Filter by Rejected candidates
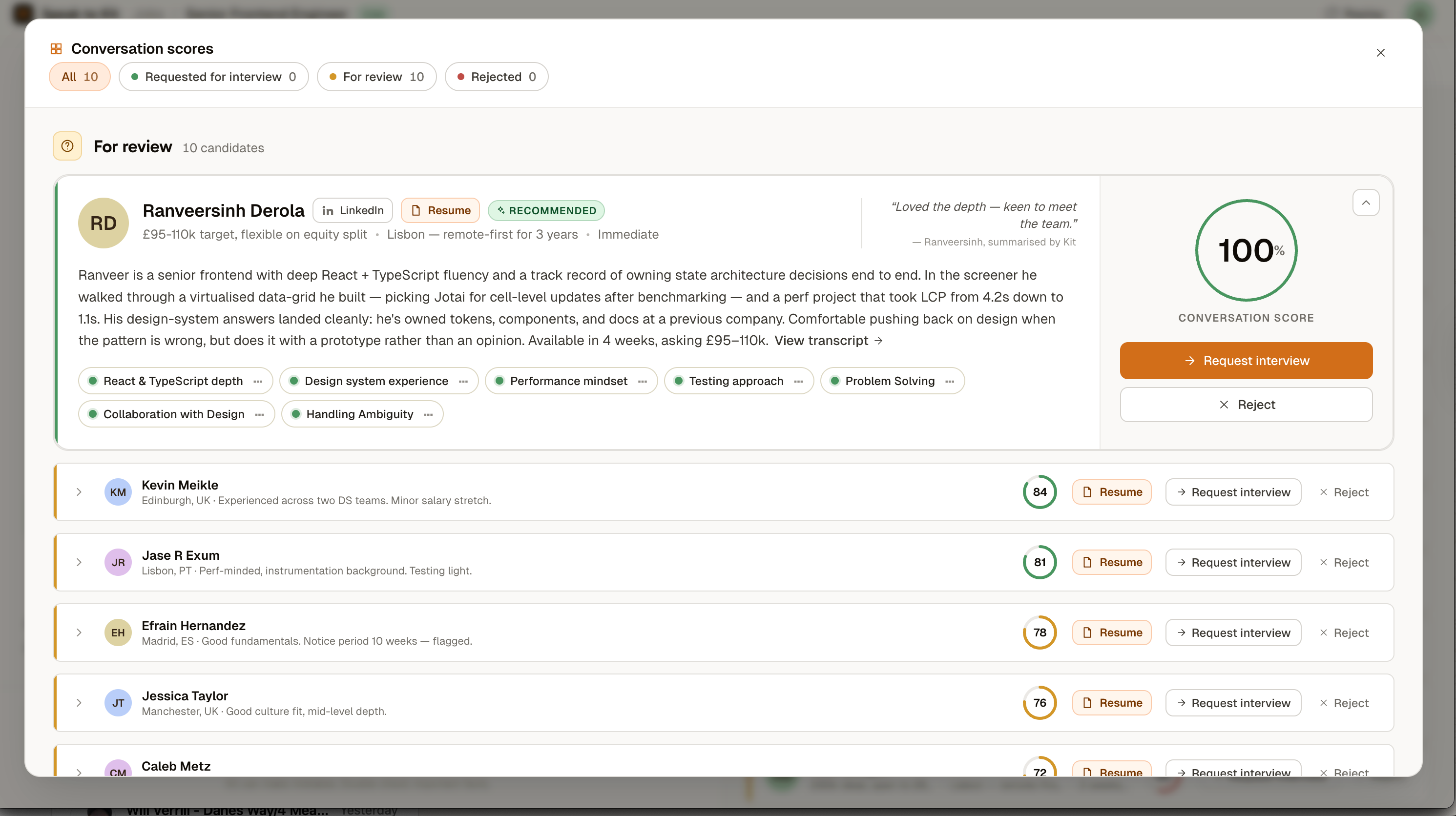The height and width of the screenshot is (816, 1456). coord(496,77)
